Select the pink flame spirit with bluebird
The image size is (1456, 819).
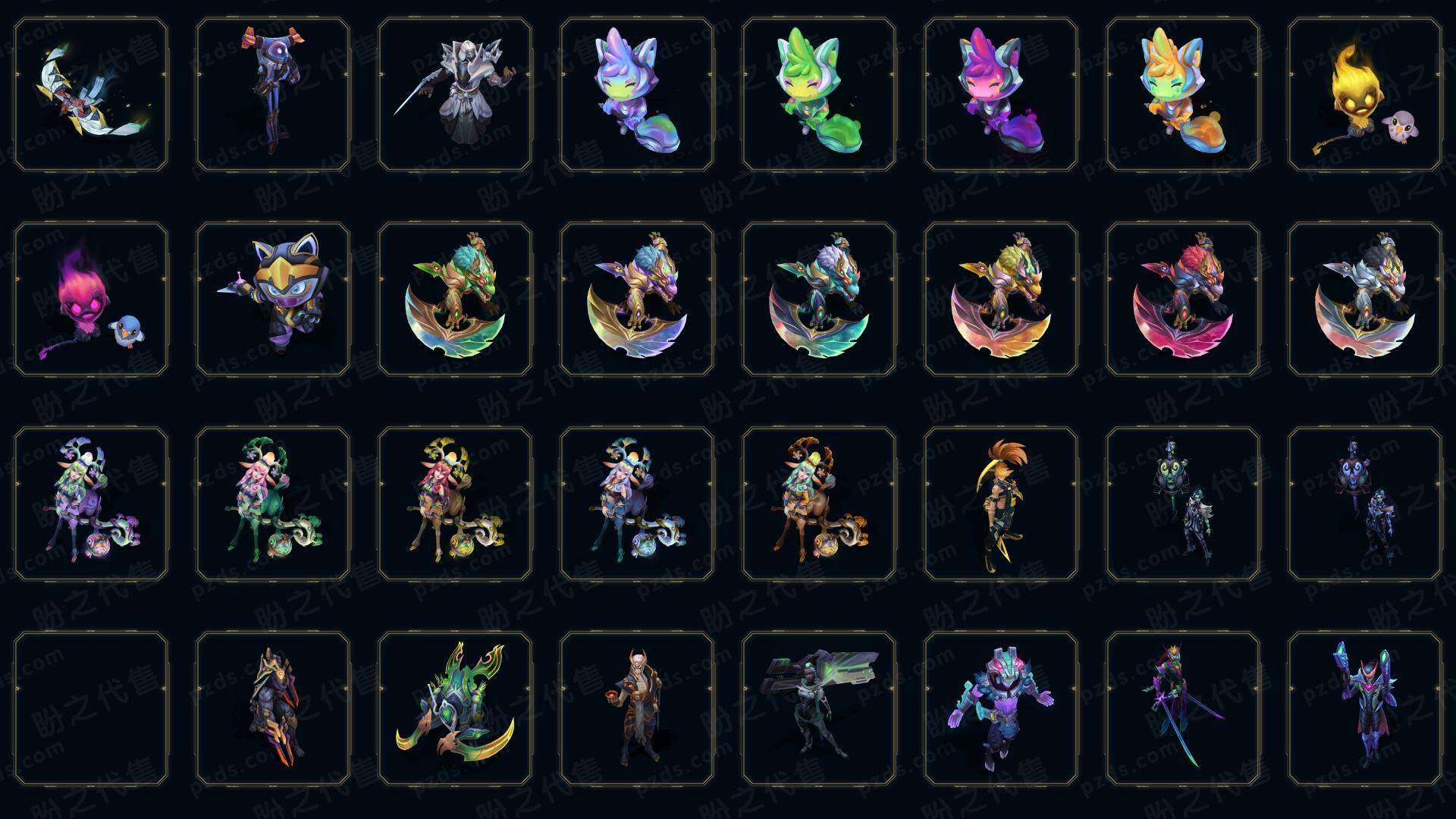91,299
